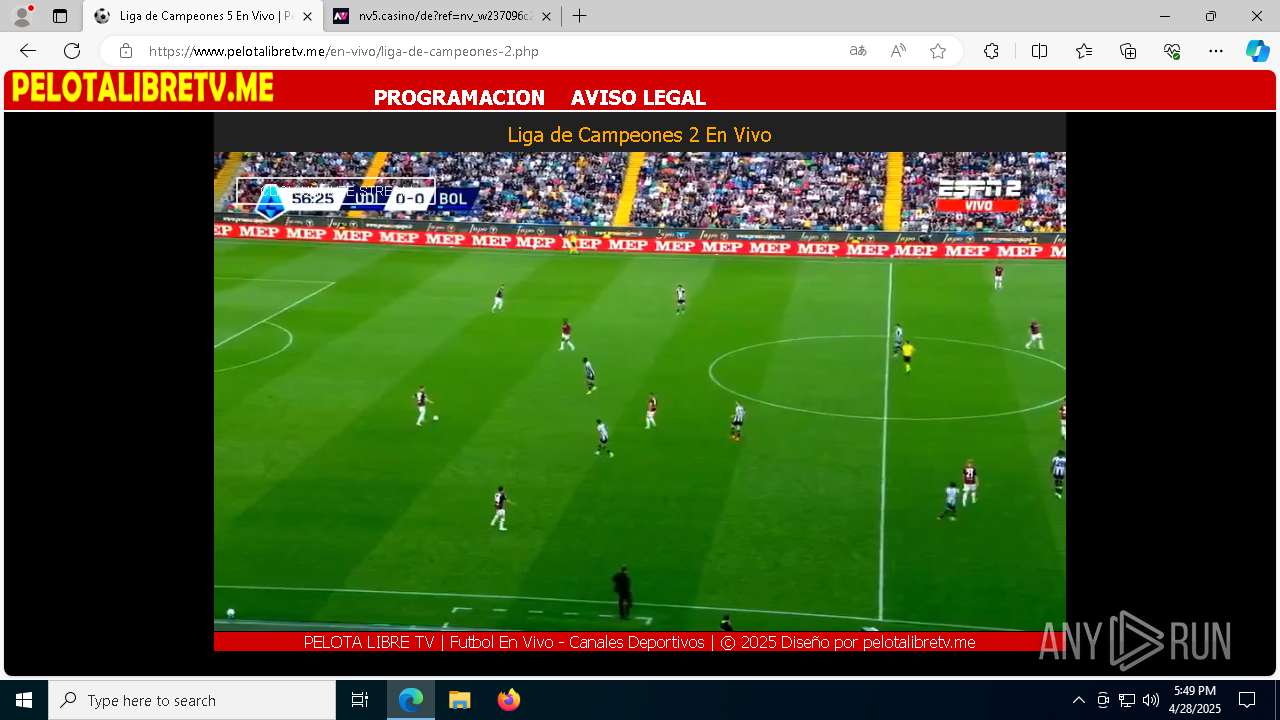The height and width of the screenshot is (720, 1280).
Task: Click the taskbar search box
Action: point(192,700)
